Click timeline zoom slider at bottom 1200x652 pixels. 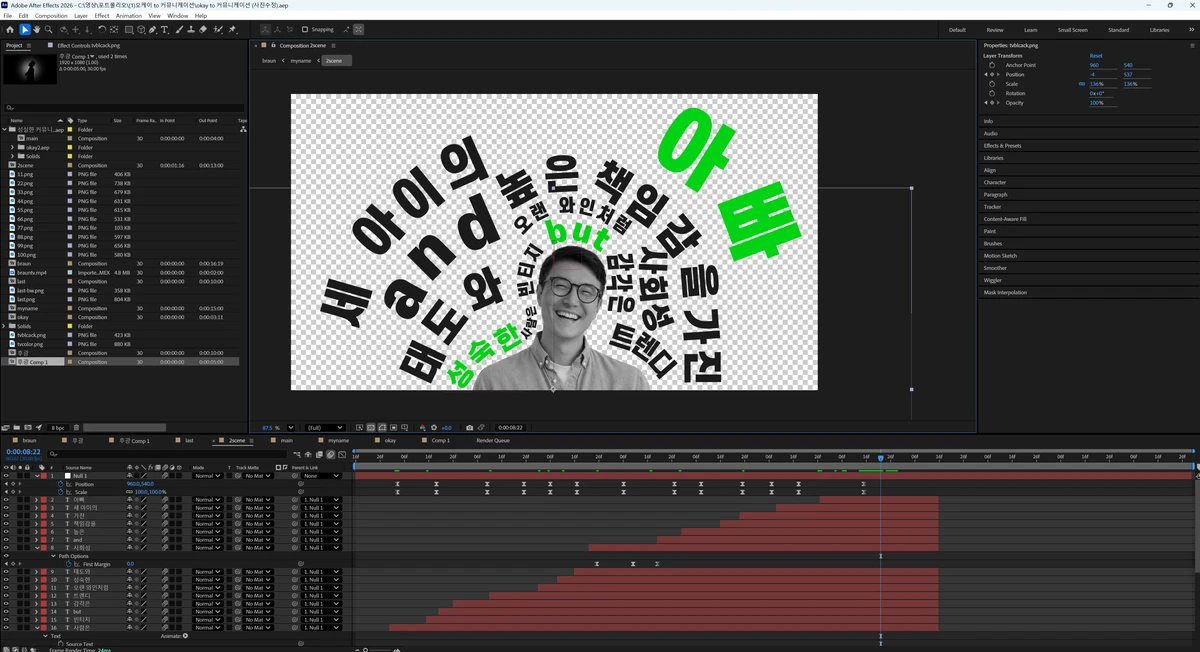[x=367, y=649]
